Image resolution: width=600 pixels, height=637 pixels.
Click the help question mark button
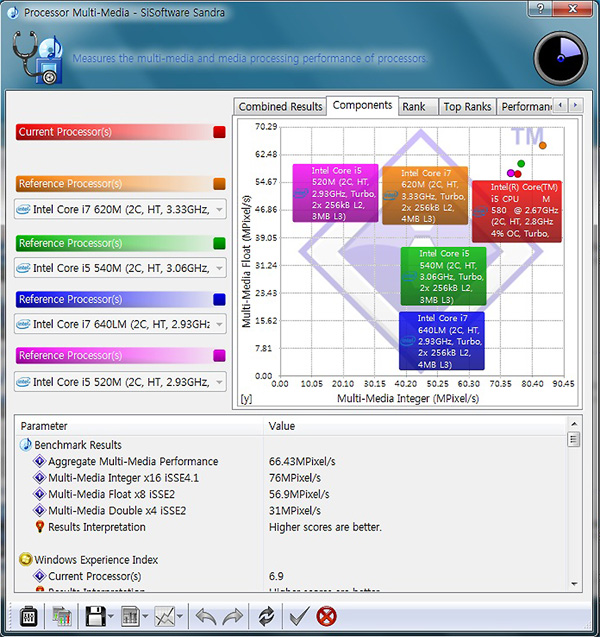[x=541, y=9]
